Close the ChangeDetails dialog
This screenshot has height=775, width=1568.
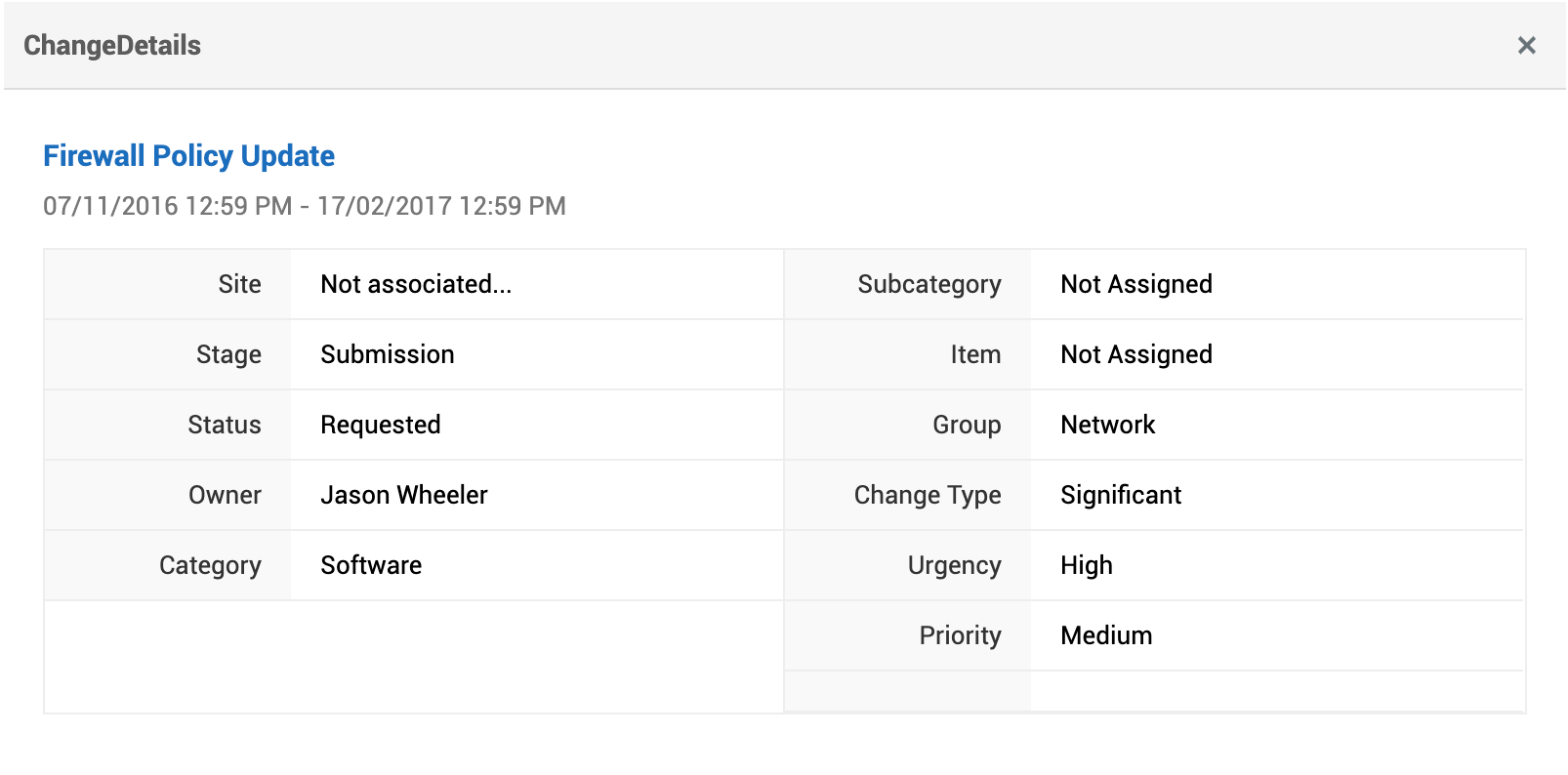tap(1526, 46)
